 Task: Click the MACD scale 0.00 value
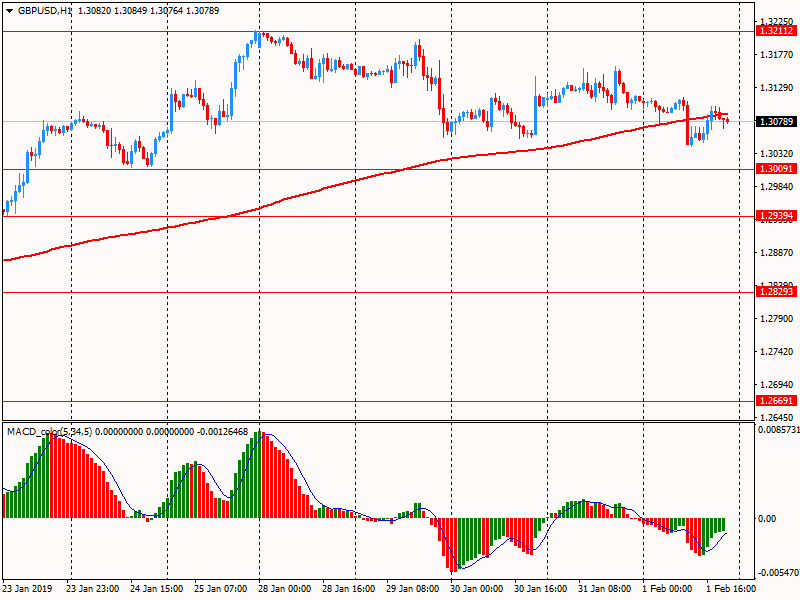[x=767, y=518]
